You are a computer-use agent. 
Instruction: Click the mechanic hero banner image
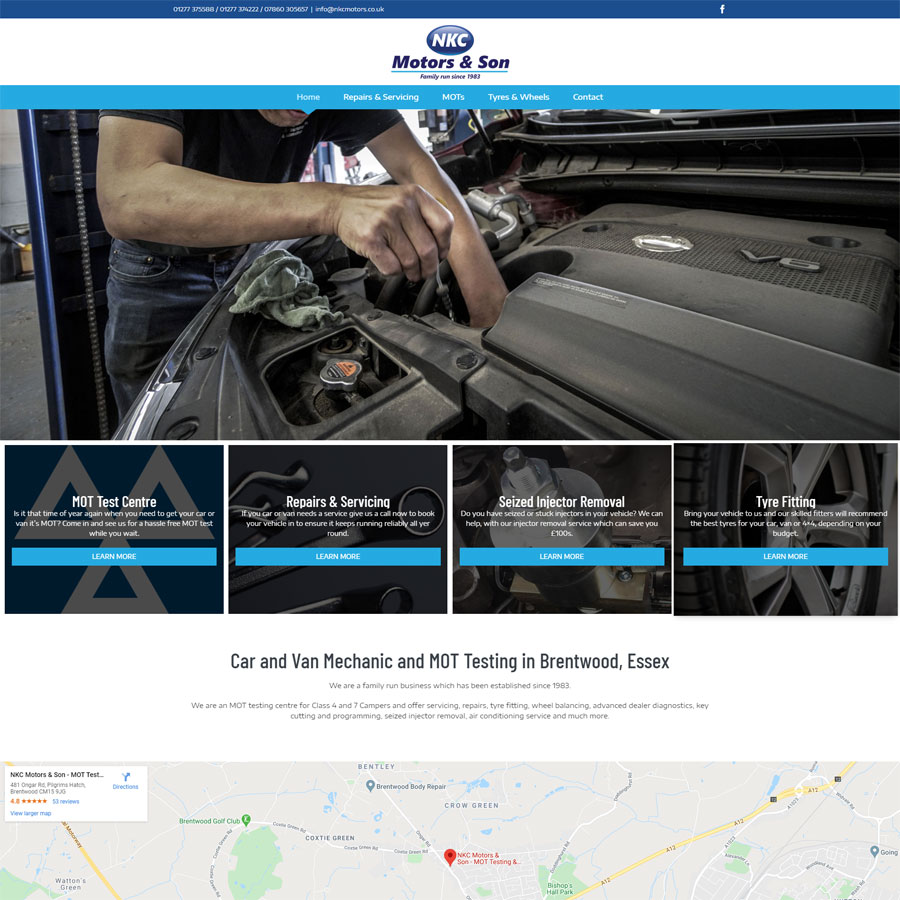450,275
